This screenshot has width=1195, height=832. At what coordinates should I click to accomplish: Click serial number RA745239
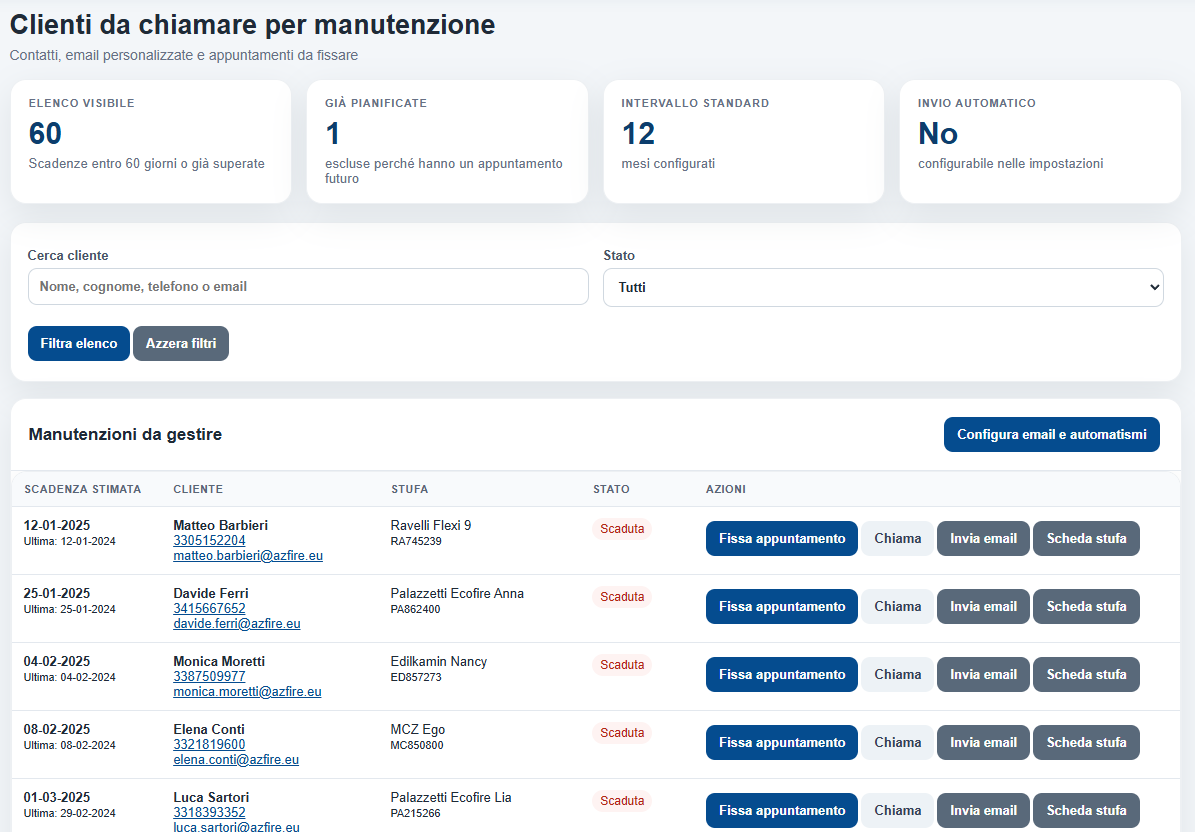pos(416,542)
